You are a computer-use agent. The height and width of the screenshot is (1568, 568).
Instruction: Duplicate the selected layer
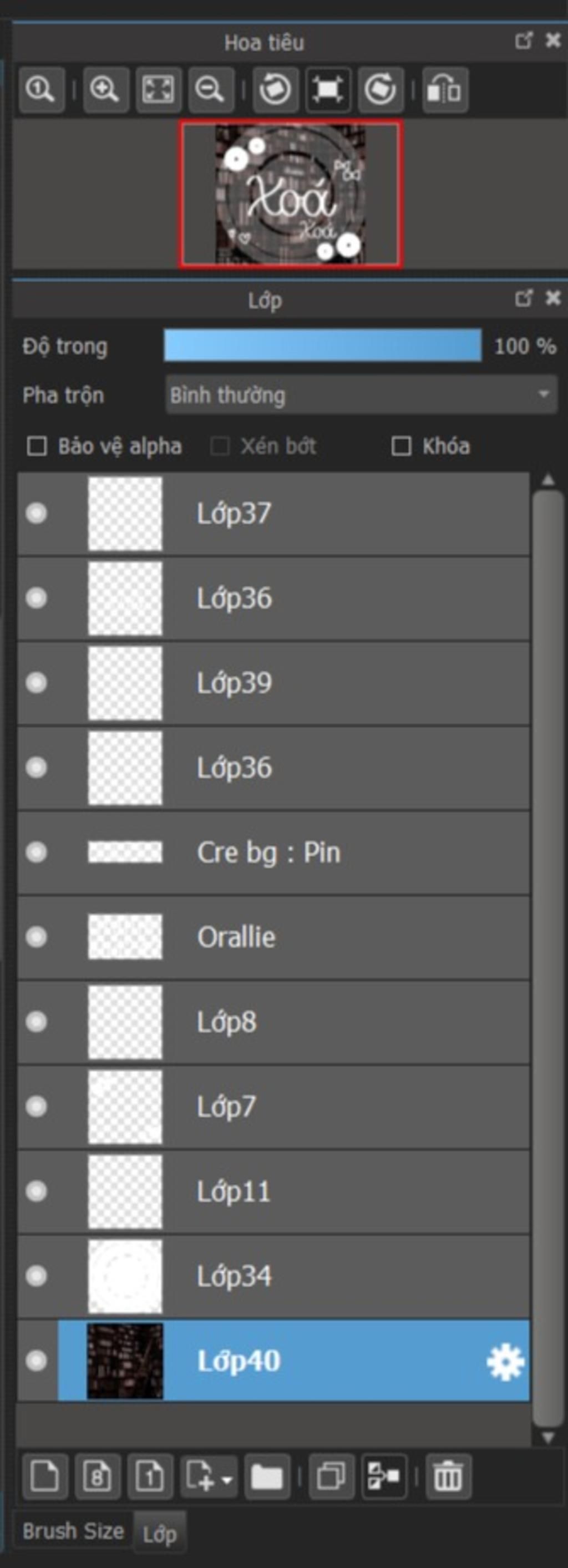[332, 1475]
